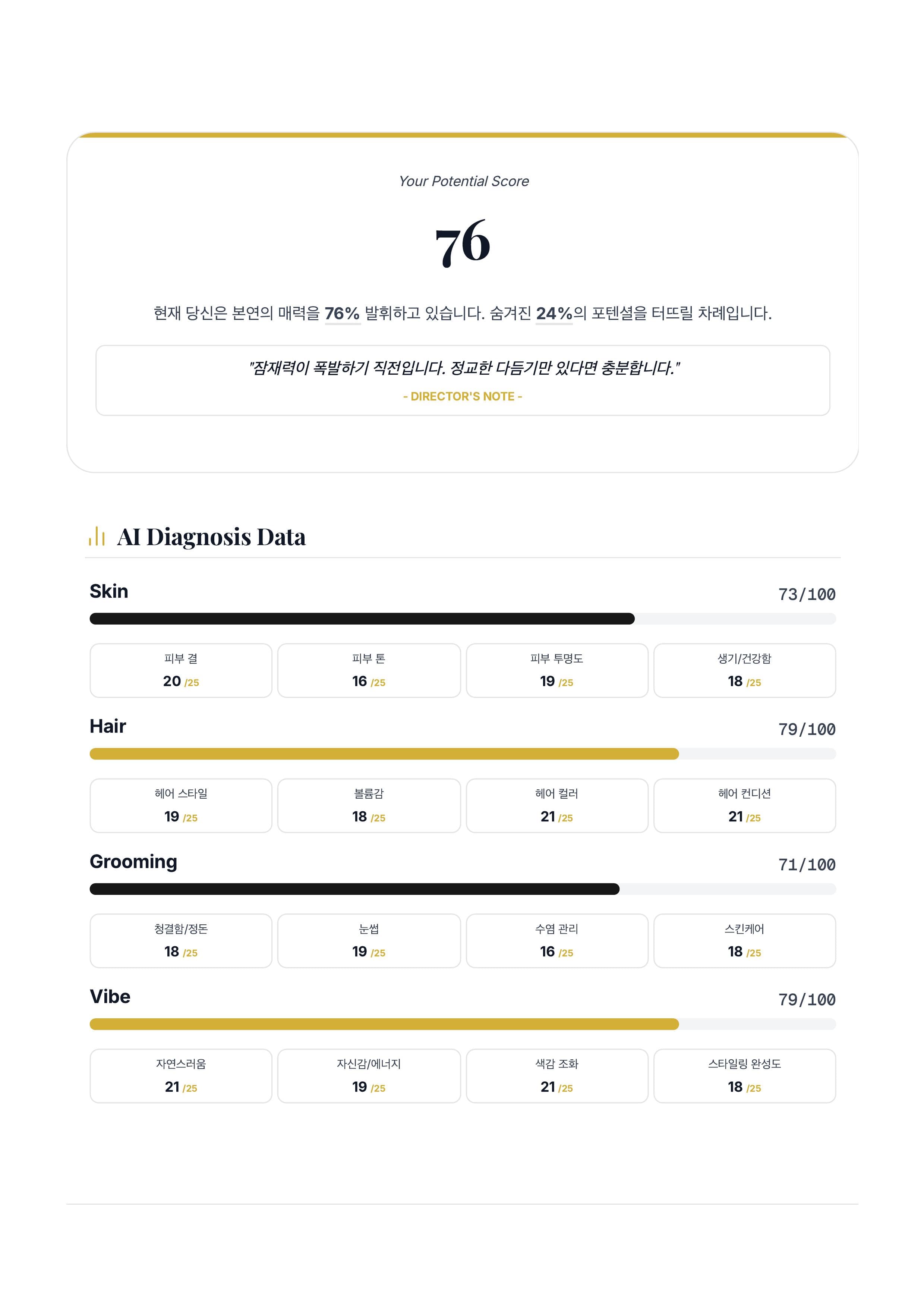Open the 스킨케어 score card
The image size is (924, 1308).
point(744,941)
